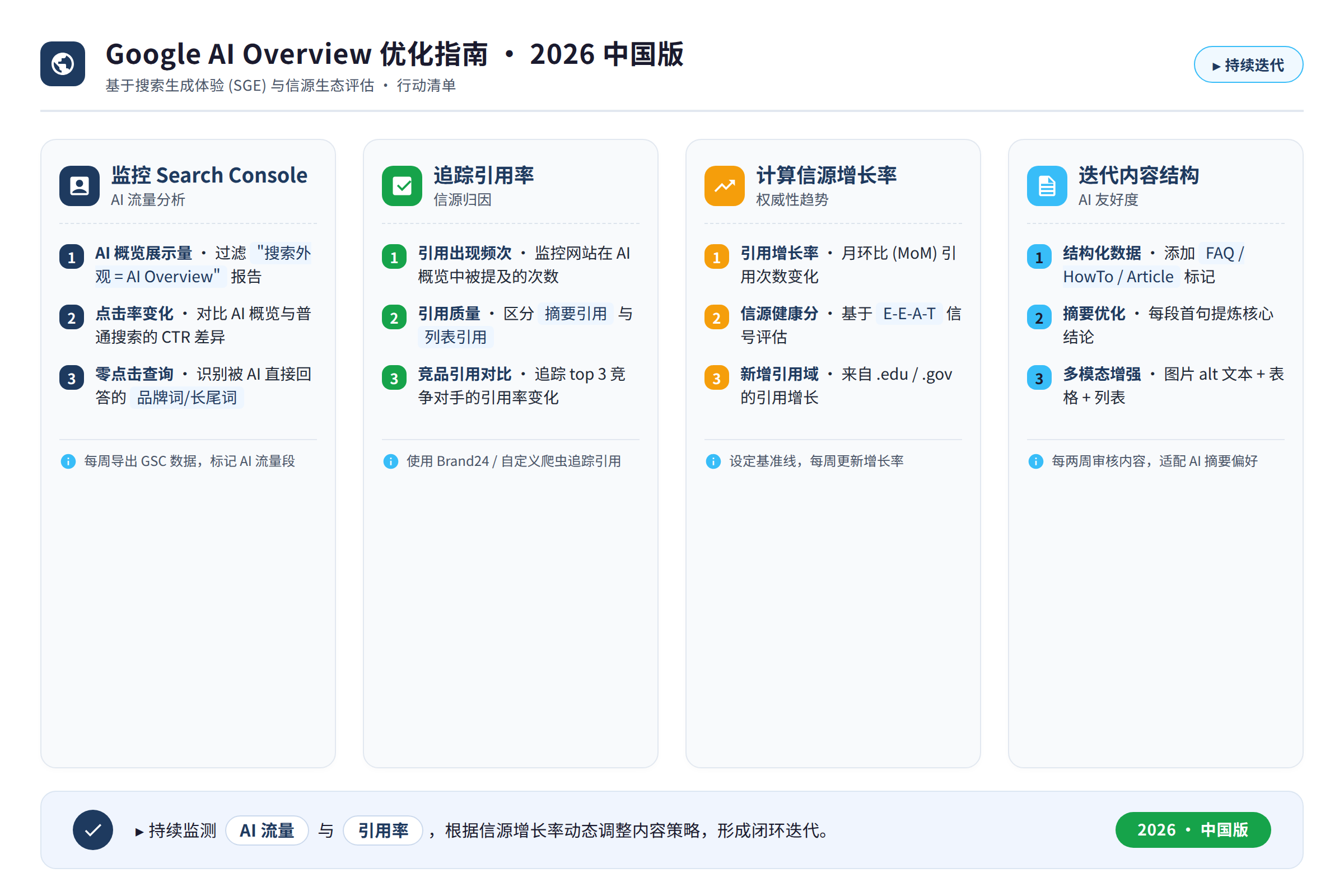Click footnote 每两周审核内容，适配 AI 摘要偏好
Image resolution: width=1344 pixels, height=896 pixels.
pos(1154,461)
